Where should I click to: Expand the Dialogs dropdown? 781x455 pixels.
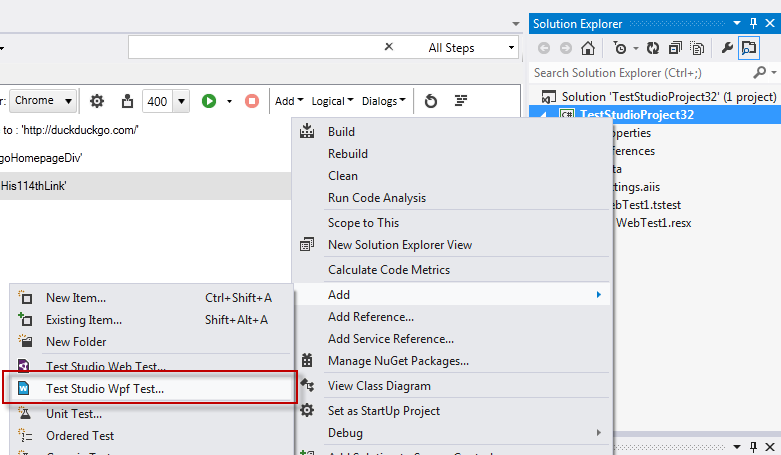[384, 101]
